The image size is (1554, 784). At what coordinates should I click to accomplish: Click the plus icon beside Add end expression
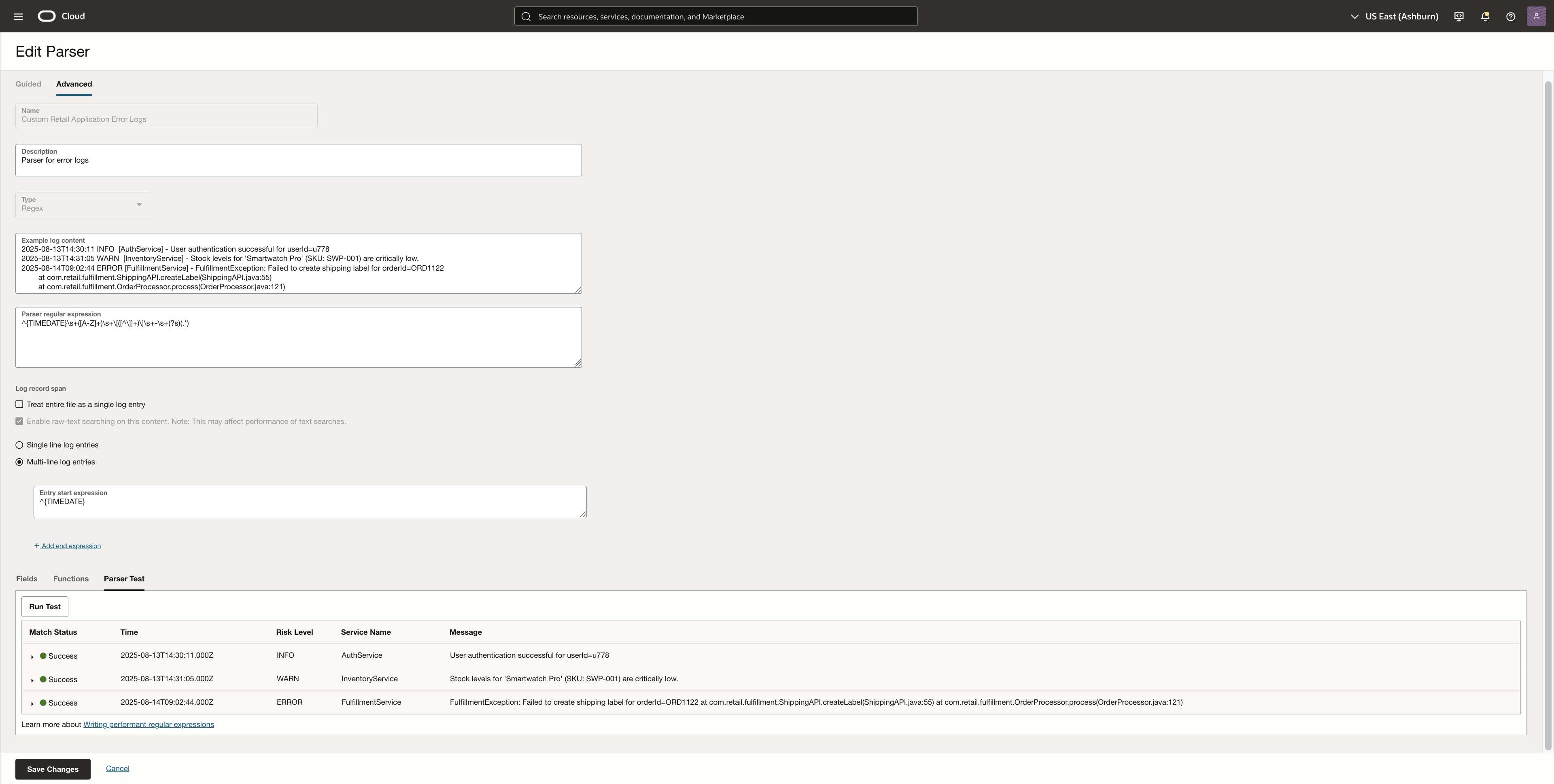click(x=37, y=546)
